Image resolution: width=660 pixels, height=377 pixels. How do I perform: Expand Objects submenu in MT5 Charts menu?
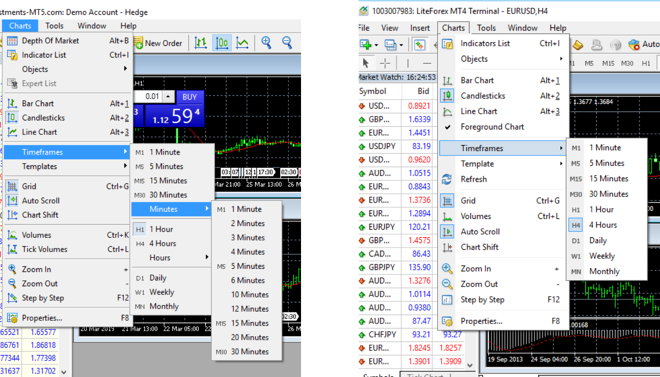[67, 69]
